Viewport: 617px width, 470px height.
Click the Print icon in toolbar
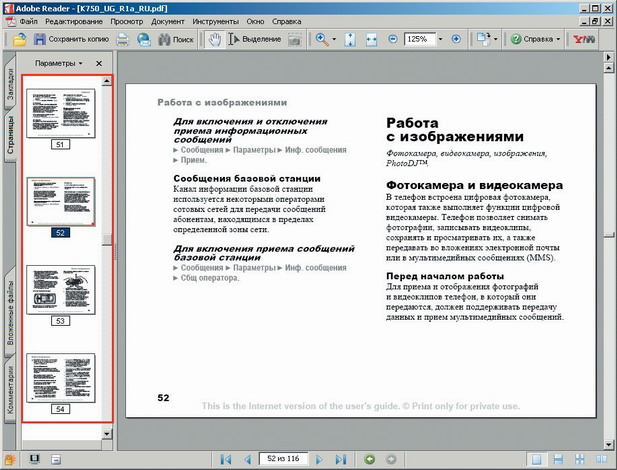[x=123, y=39]
